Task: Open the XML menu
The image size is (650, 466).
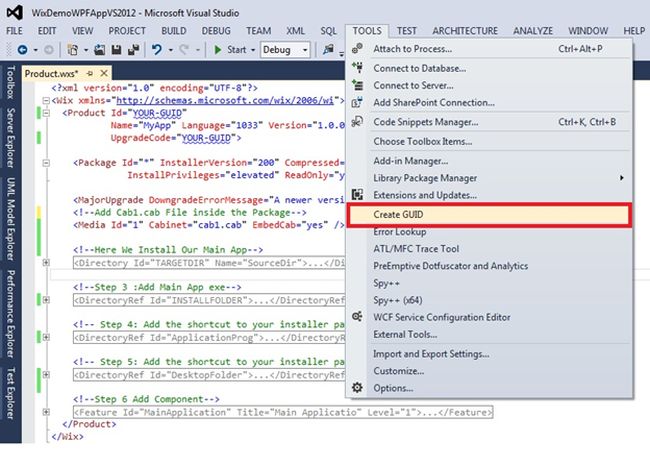Action: pyautogui.click(x=295, y=31)
